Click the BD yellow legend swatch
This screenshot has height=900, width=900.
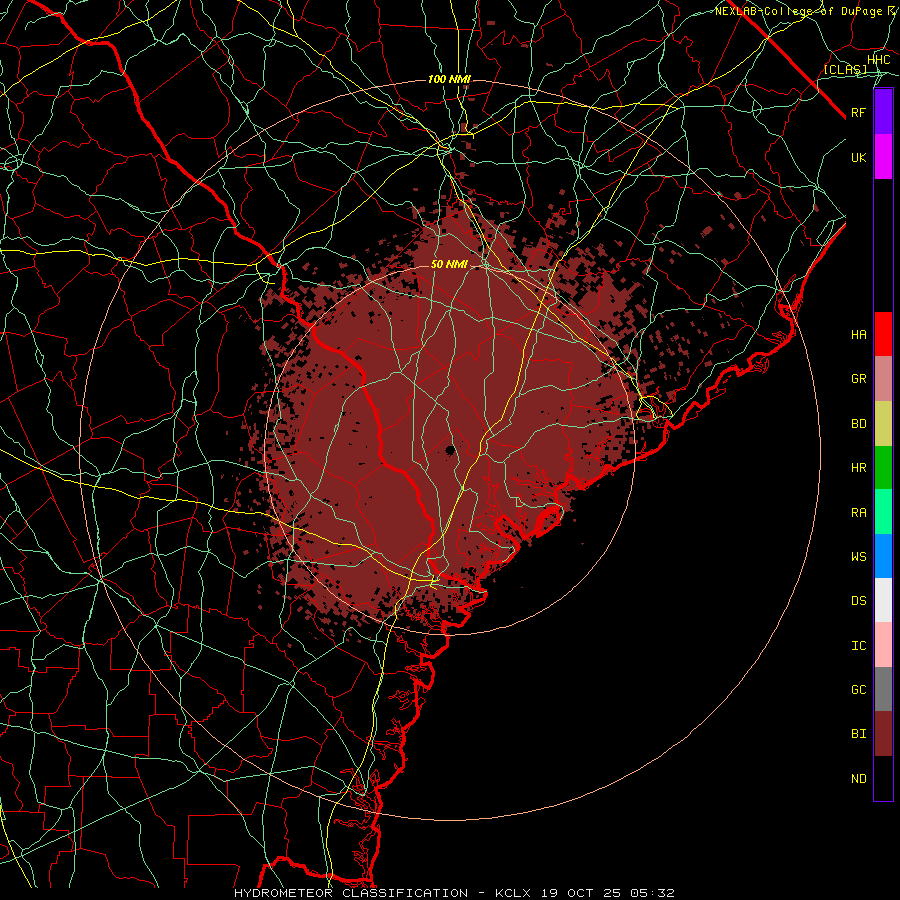coord(883,424)
